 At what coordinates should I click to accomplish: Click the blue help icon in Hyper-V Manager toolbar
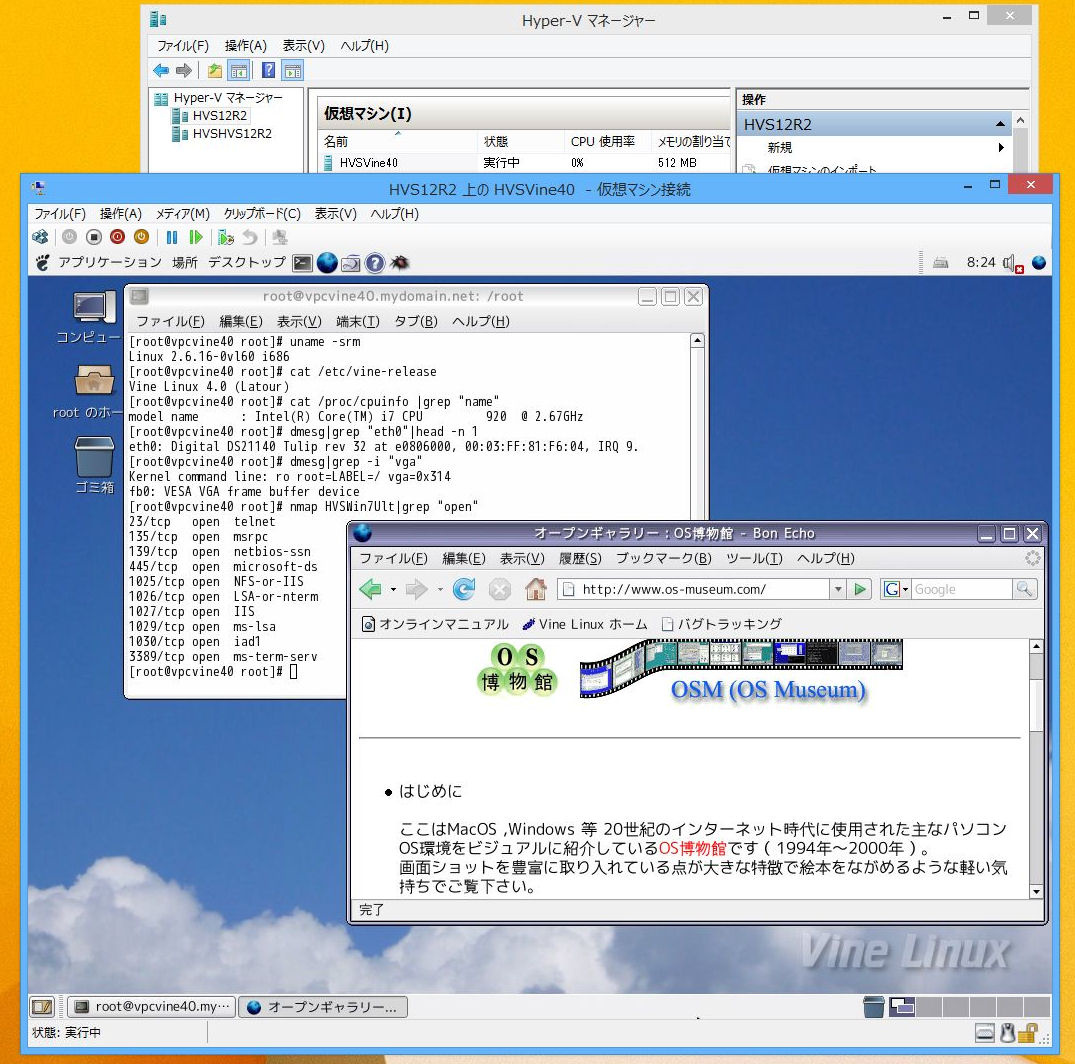[x=269, y=71]
